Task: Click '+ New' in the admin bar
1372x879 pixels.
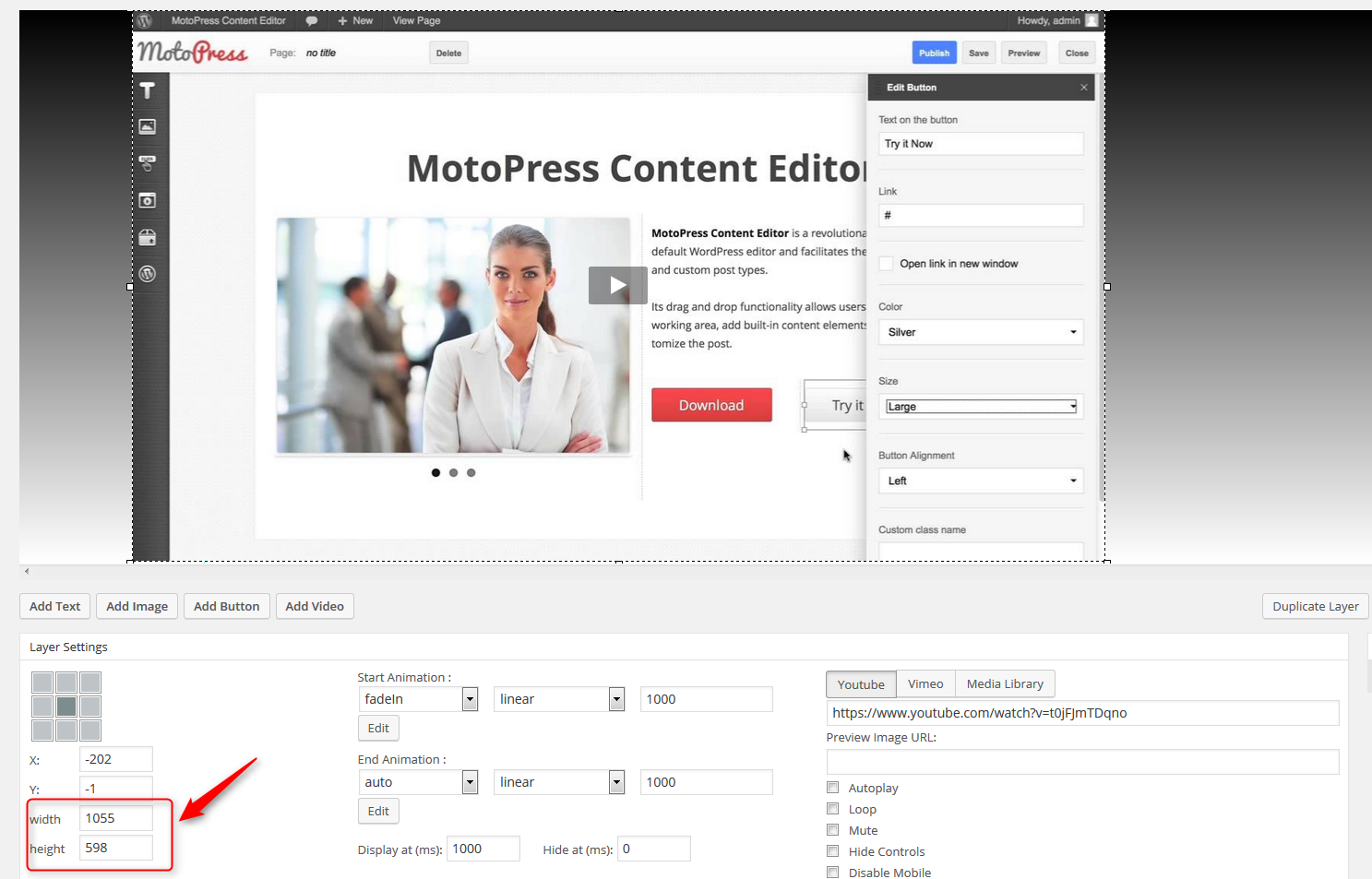Action: point(355,20)
